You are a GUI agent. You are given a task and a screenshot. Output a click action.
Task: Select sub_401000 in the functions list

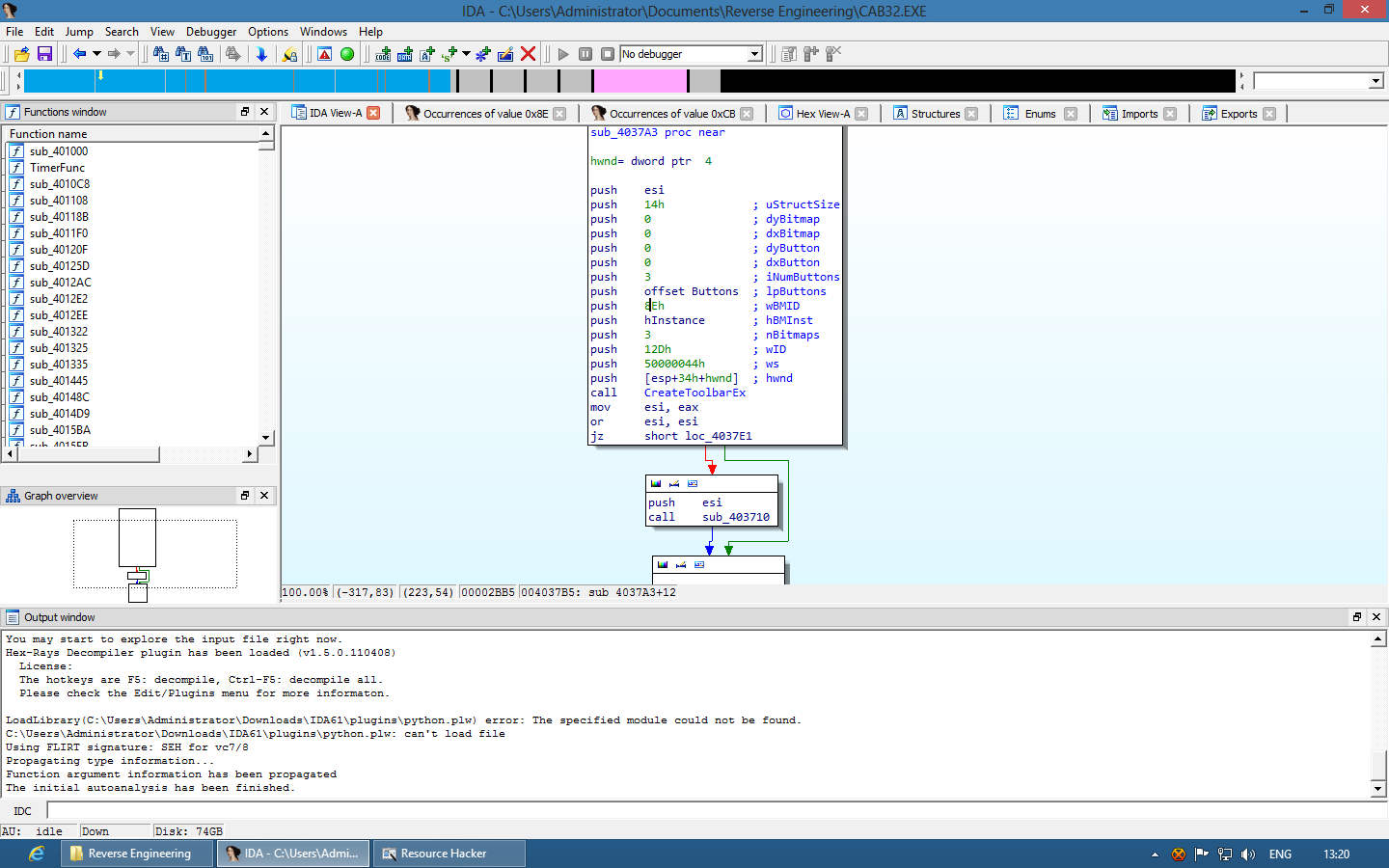click(x=59, y=150)
